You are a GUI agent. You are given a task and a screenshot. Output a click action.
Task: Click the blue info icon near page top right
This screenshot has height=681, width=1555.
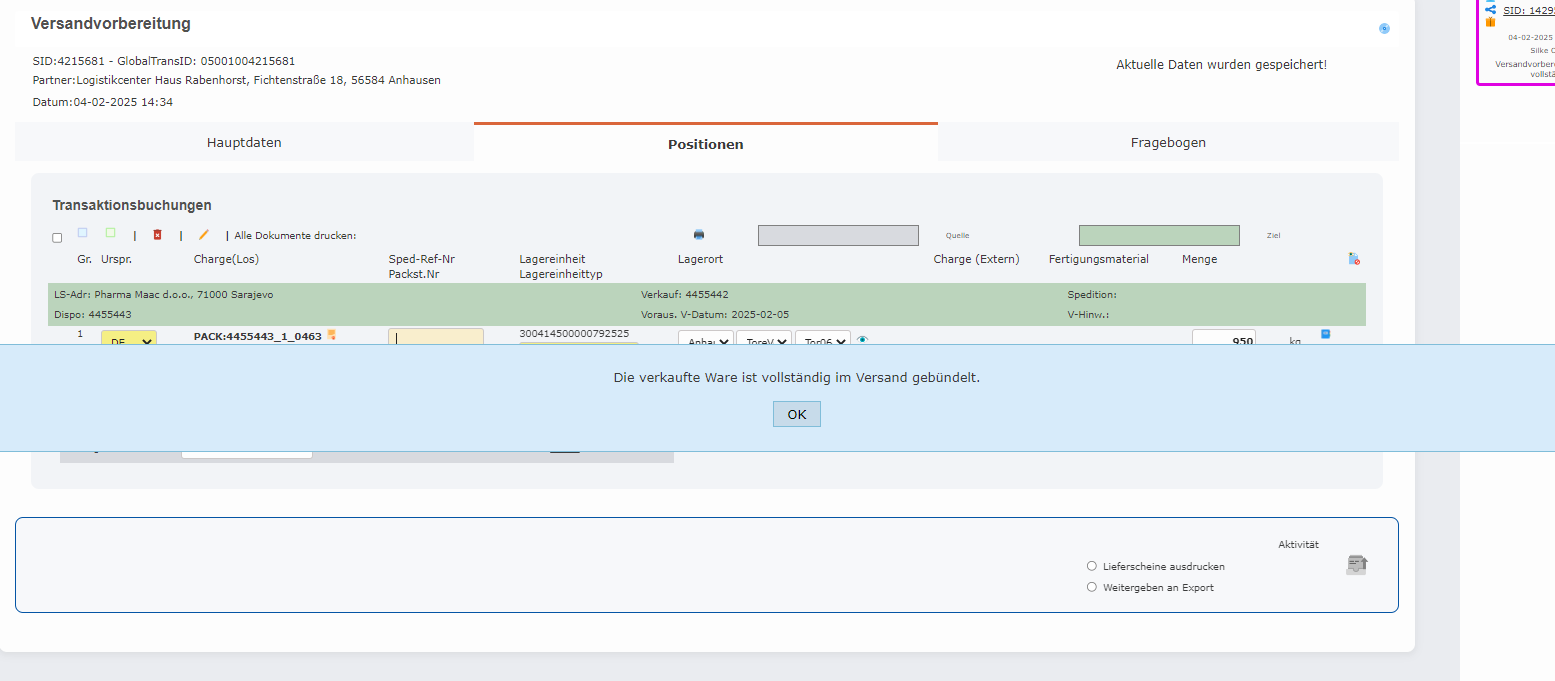[1384, 29]
